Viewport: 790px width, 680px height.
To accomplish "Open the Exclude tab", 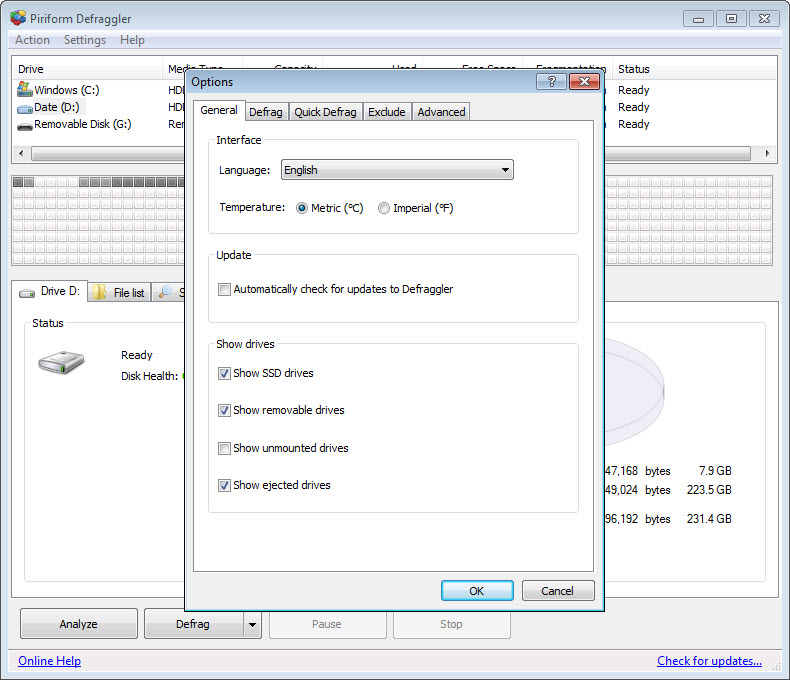I will [x=387, y=112].
